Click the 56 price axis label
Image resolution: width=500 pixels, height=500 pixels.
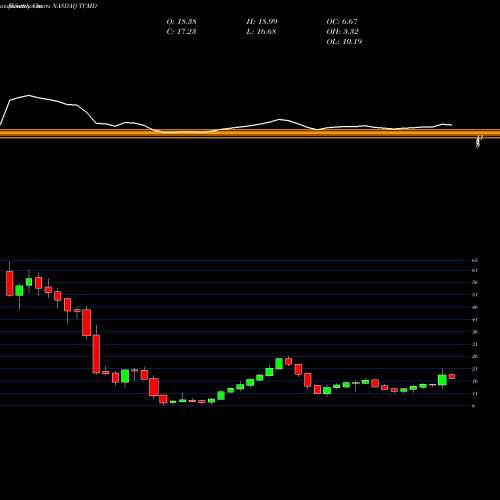coord(475,282)
